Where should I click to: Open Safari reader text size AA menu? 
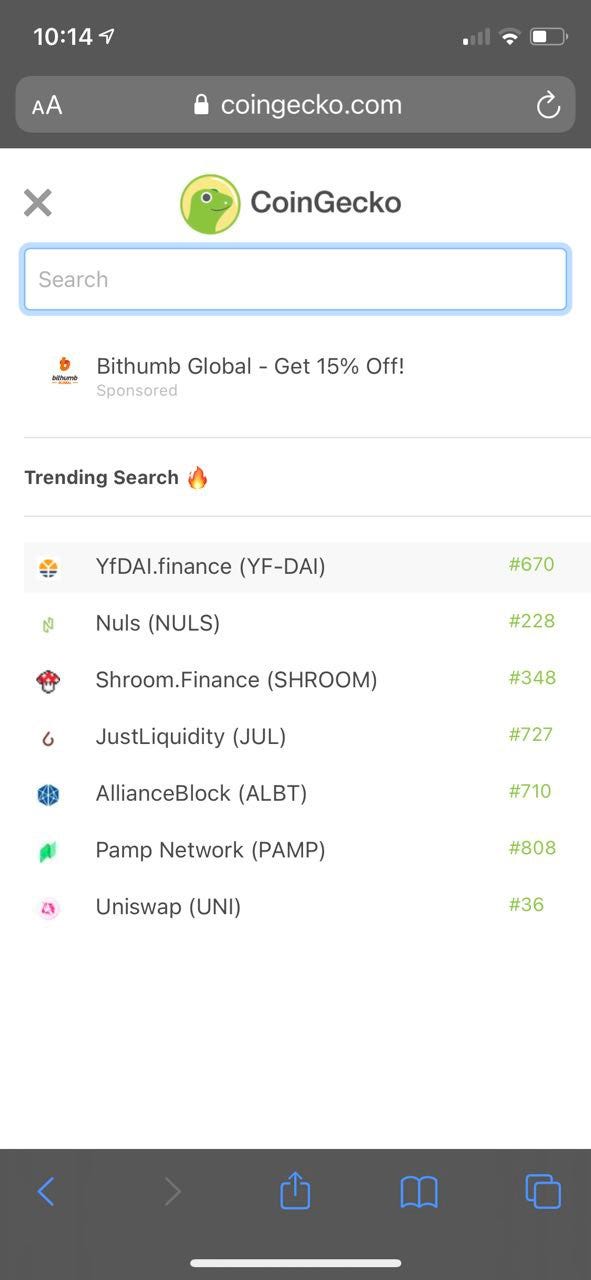pos(47,105)
